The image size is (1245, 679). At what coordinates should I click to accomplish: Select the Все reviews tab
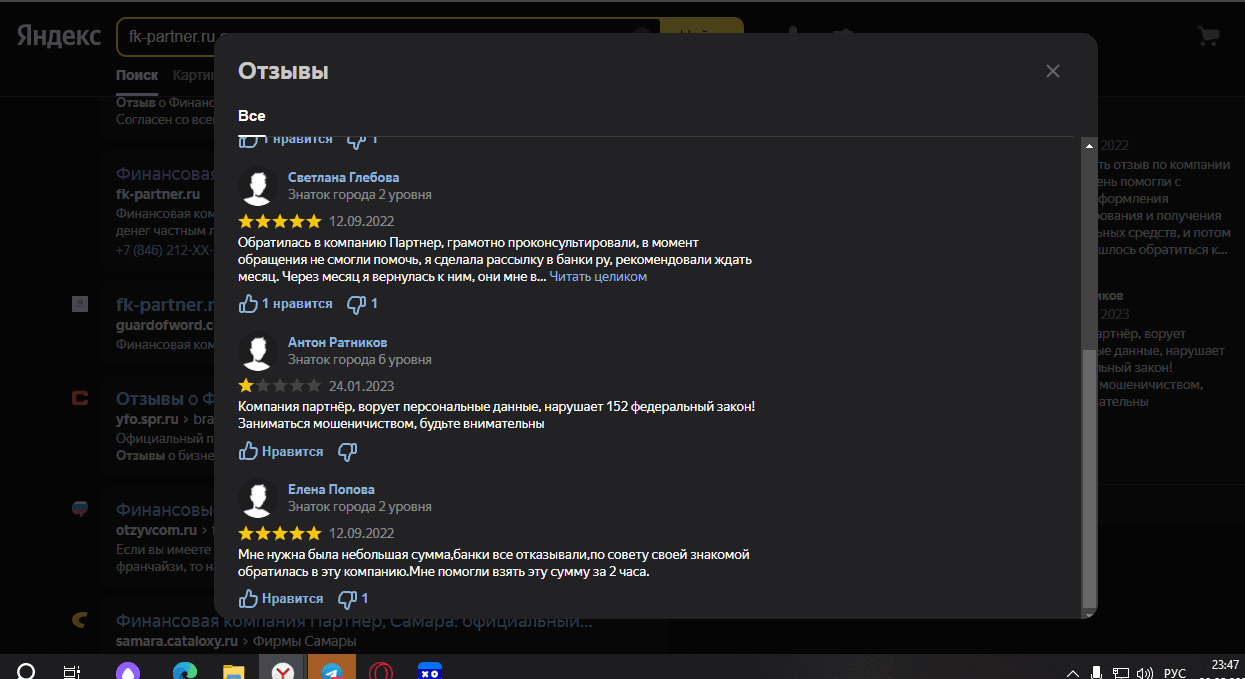252,116
